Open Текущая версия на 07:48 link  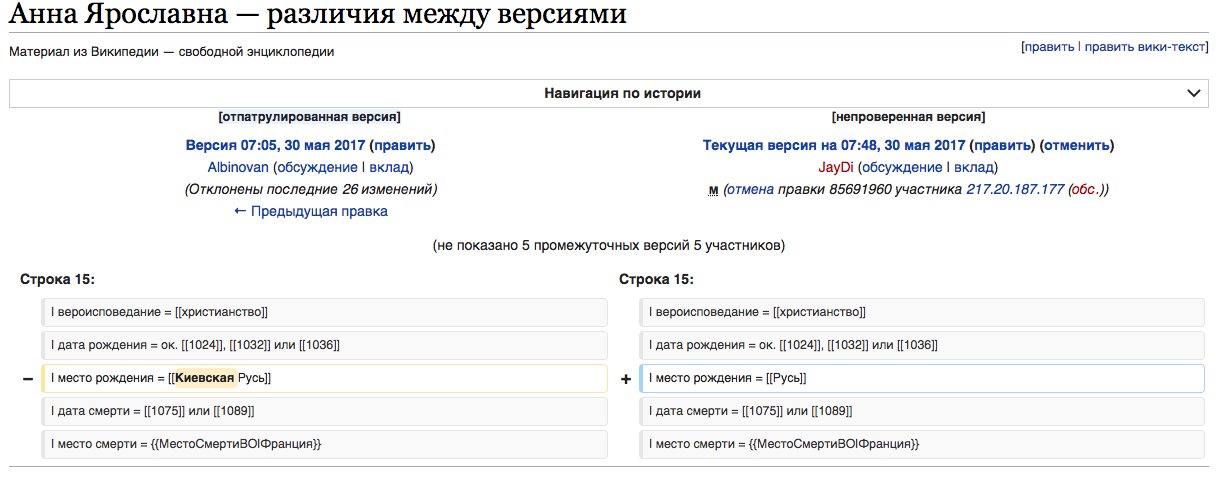click(834, 145)
